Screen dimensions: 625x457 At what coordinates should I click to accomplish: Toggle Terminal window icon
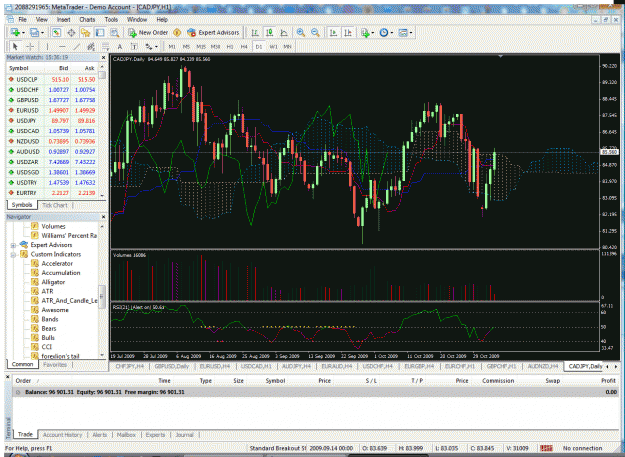100,33
